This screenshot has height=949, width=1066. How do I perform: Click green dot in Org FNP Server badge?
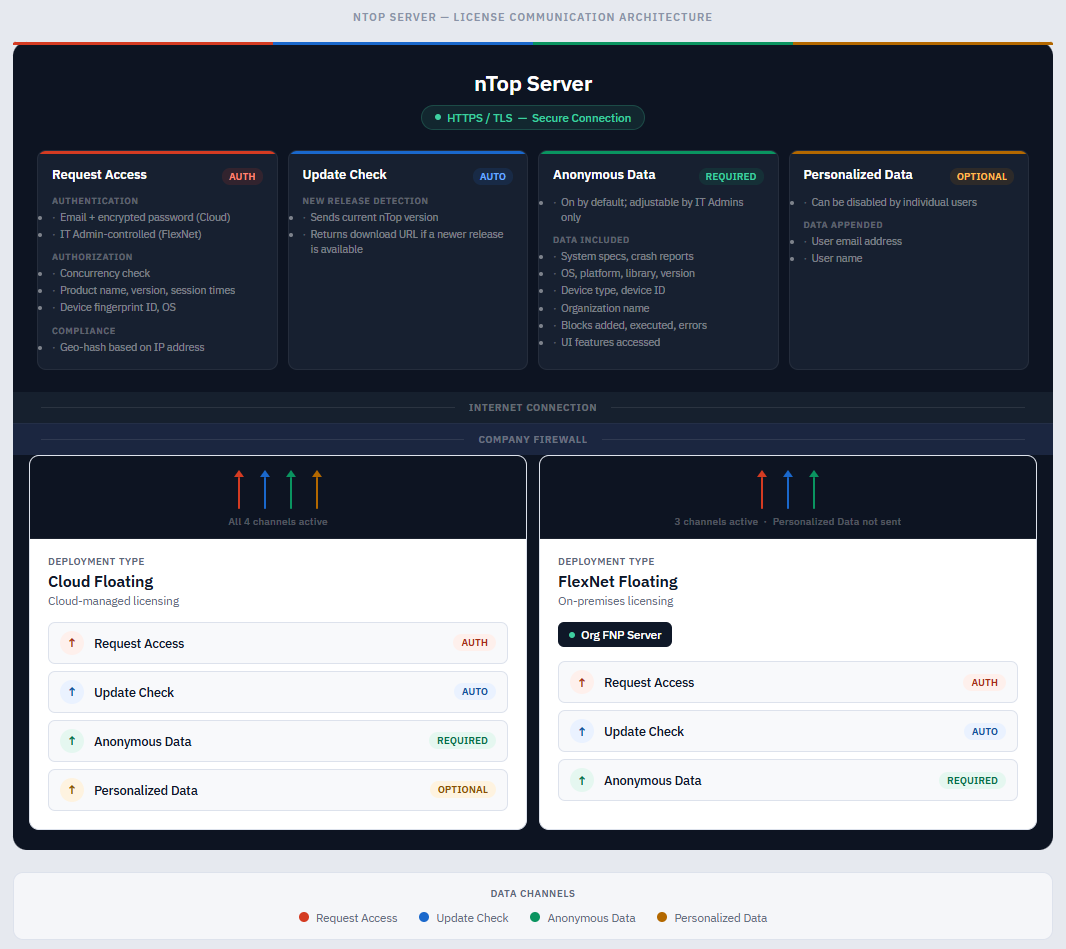572,635
